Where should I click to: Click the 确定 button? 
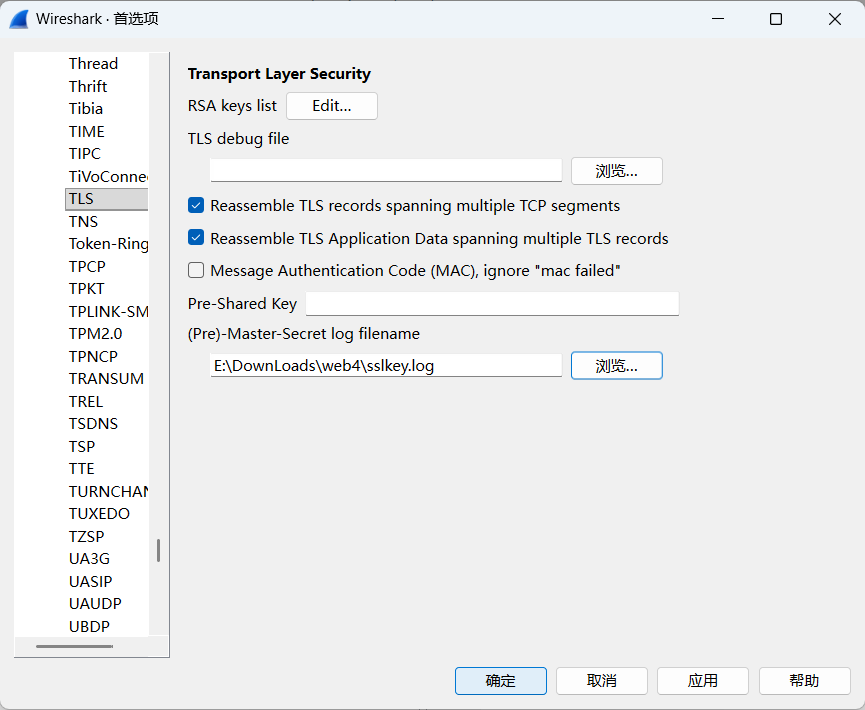(x=500, y=681)
